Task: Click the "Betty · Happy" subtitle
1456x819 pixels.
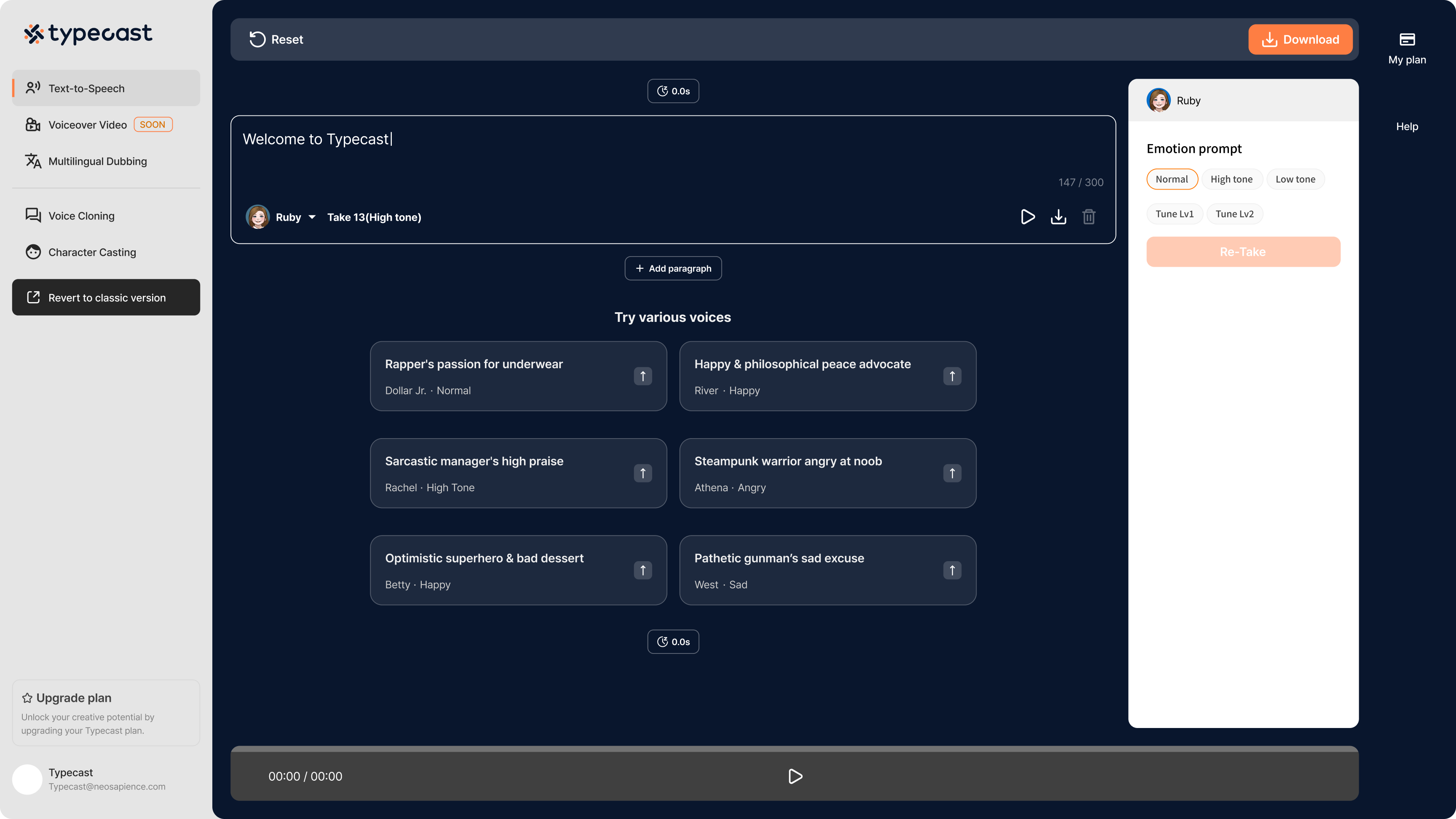Action: point(418,584)
